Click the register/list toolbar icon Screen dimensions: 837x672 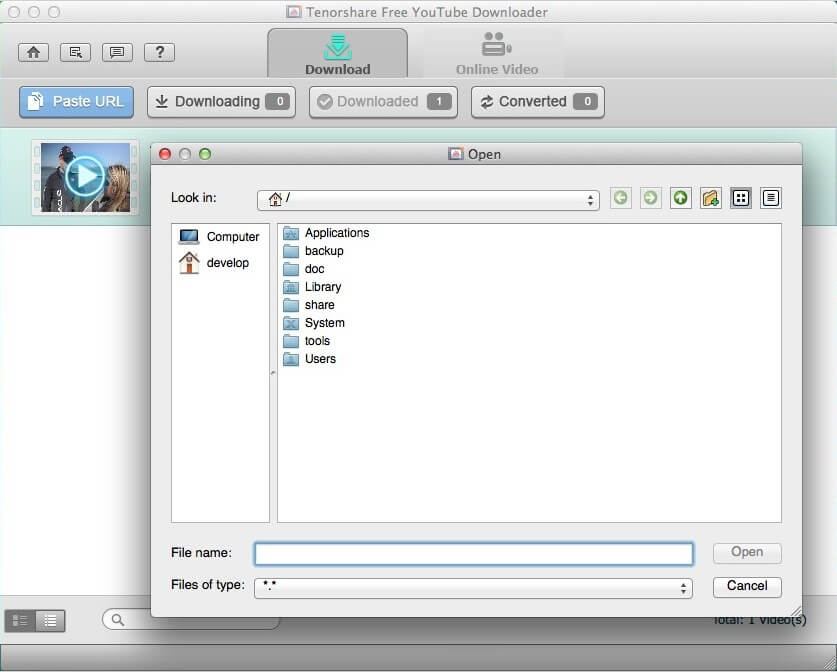[75, 52]
